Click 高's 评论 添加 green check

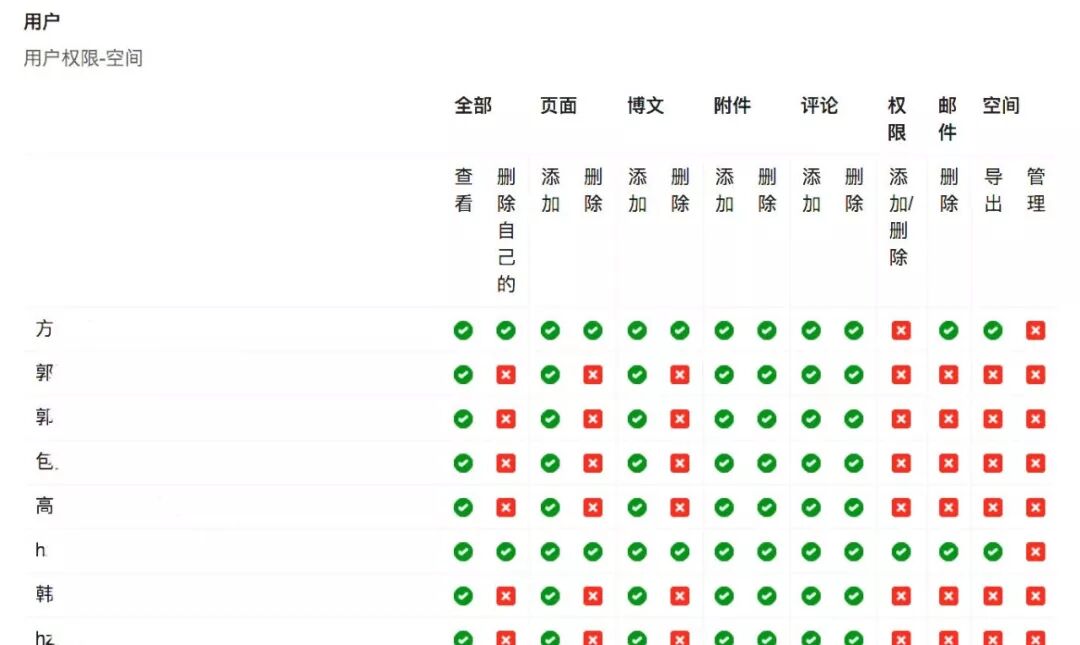[811, 507]
